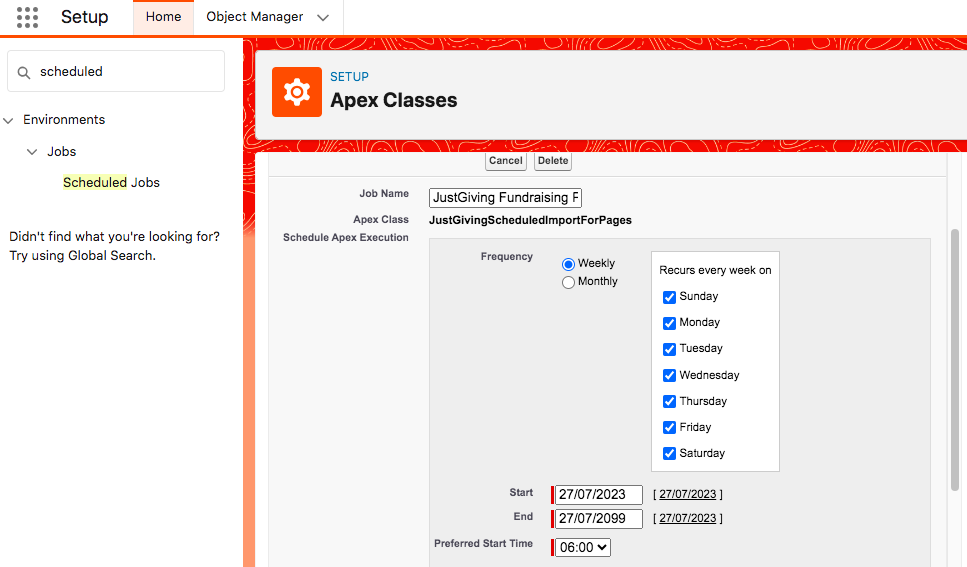Open the Object Manager tab dropdown chevron
967x567 pixels.
point(323,17)
